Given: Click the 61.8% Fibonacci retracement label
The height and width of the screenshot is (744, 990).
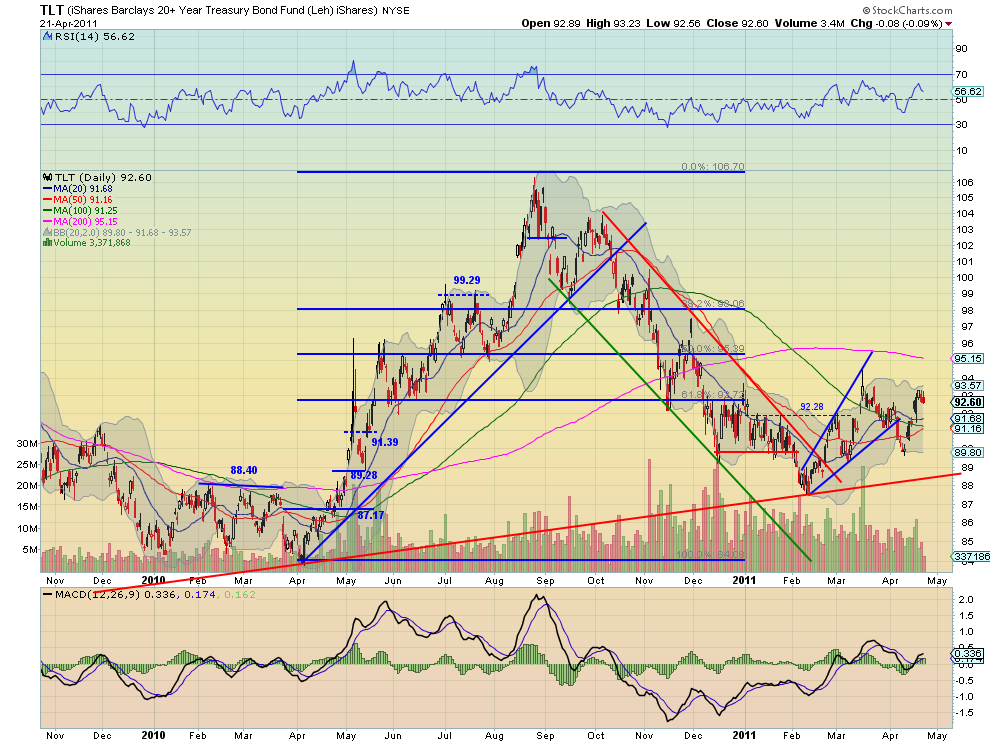Looking at the screenshot, I should (x=713, y=395).
